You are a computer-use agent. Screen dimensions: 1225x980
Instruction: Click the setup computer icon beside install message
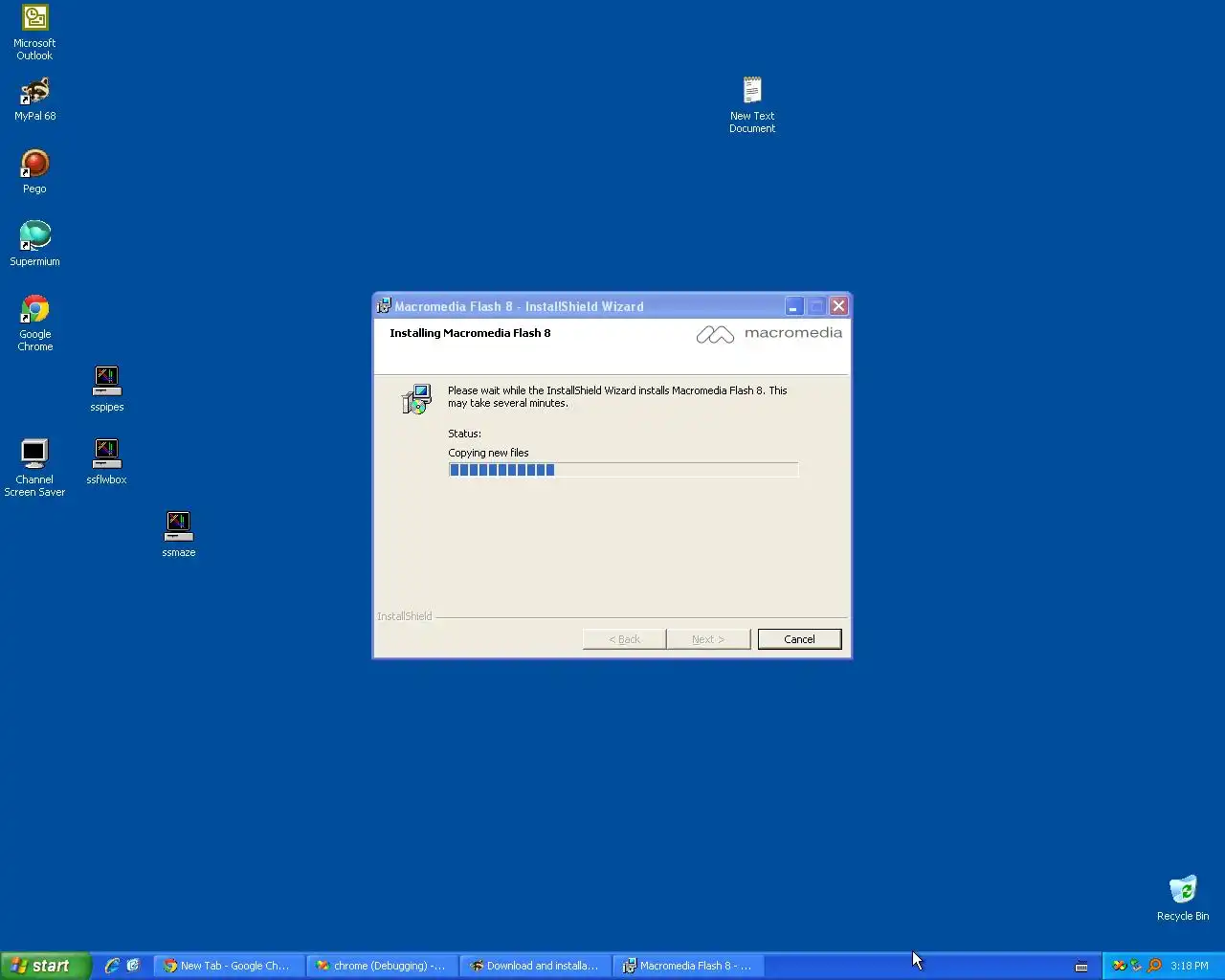(416, 399)
